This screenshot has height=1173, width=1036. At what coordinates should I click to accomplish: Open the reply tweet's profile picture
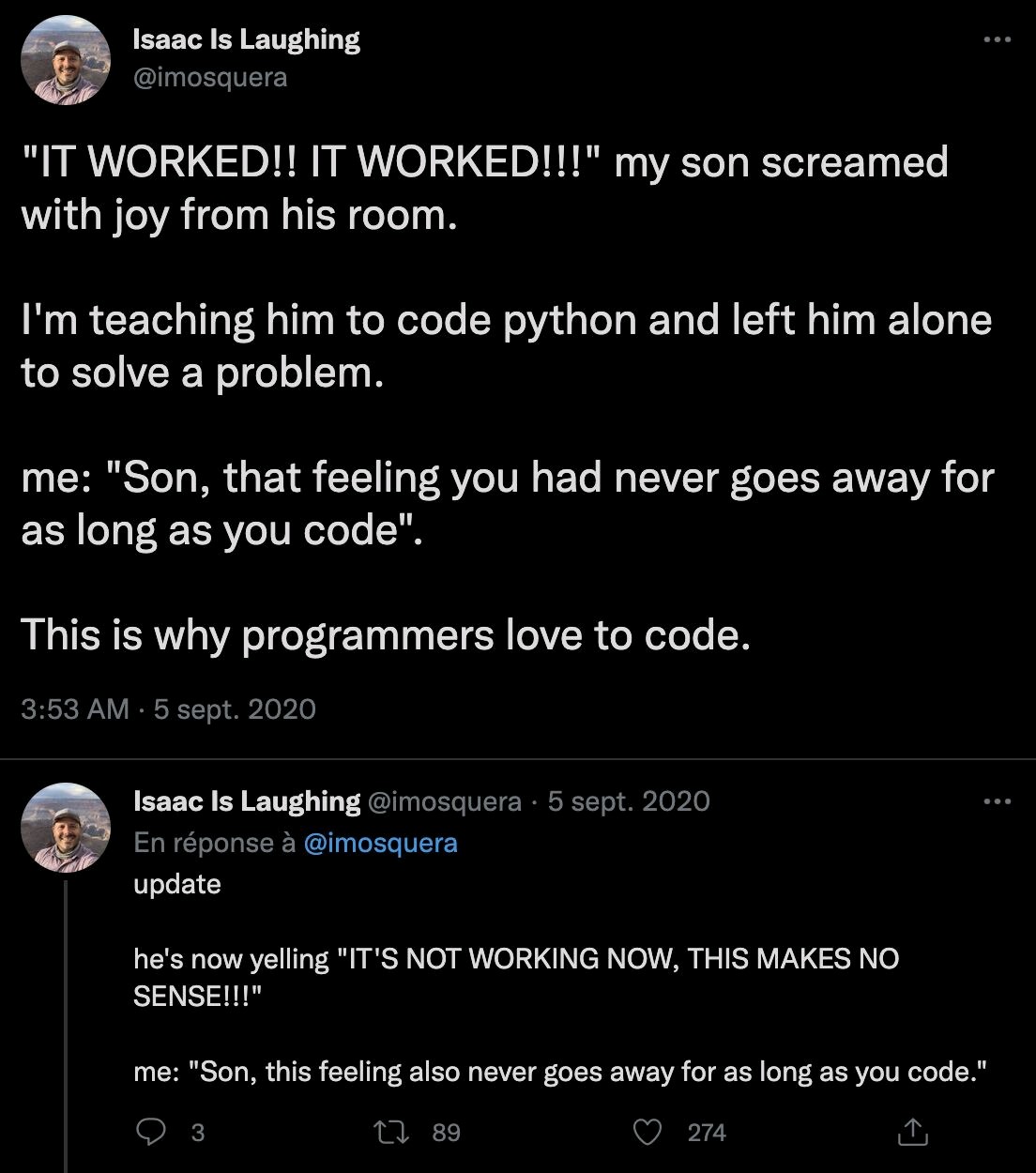[66, 827]
